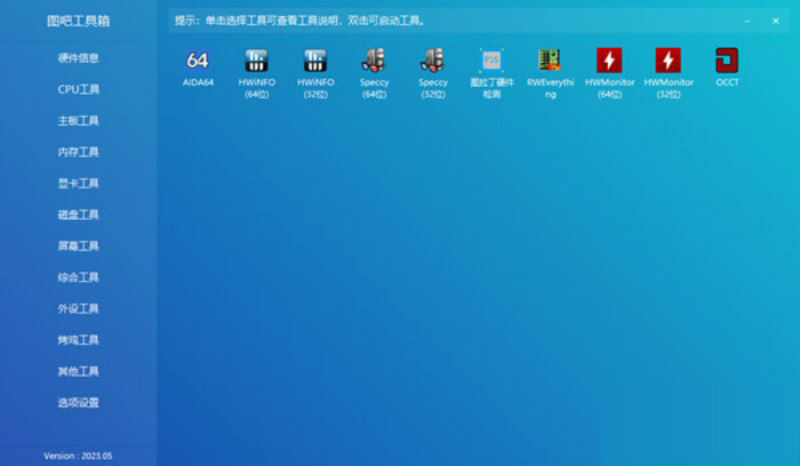Screen dimensions: 800x466
Task: Select the HWMonitor (64位) icon
Action: click(x=609, y=61)
